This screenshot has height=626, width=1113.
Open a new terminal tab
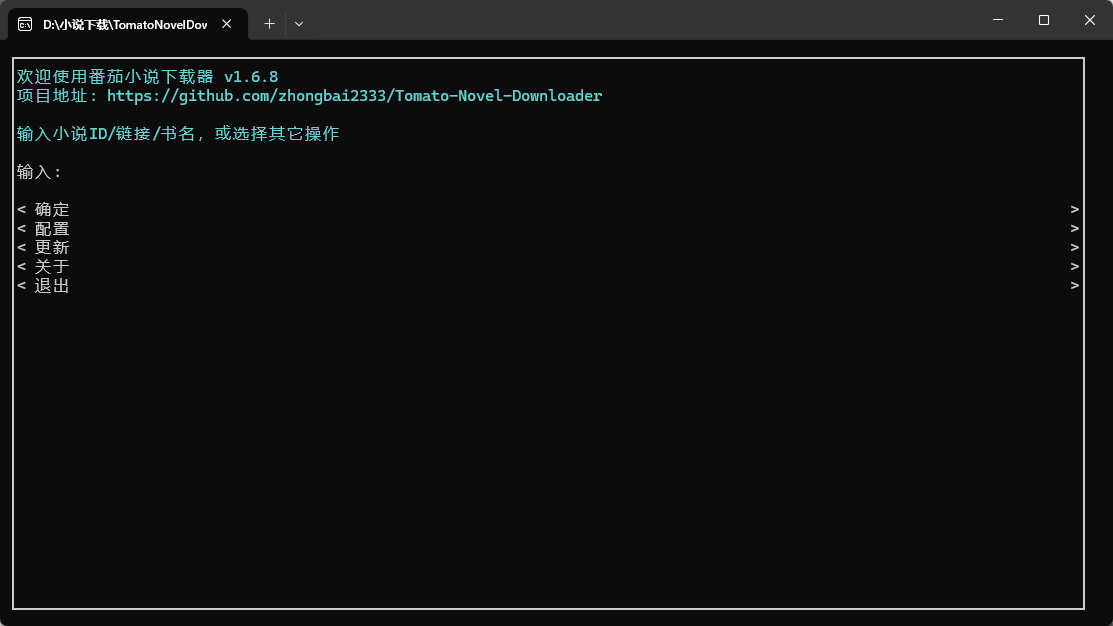click(269, 24)
